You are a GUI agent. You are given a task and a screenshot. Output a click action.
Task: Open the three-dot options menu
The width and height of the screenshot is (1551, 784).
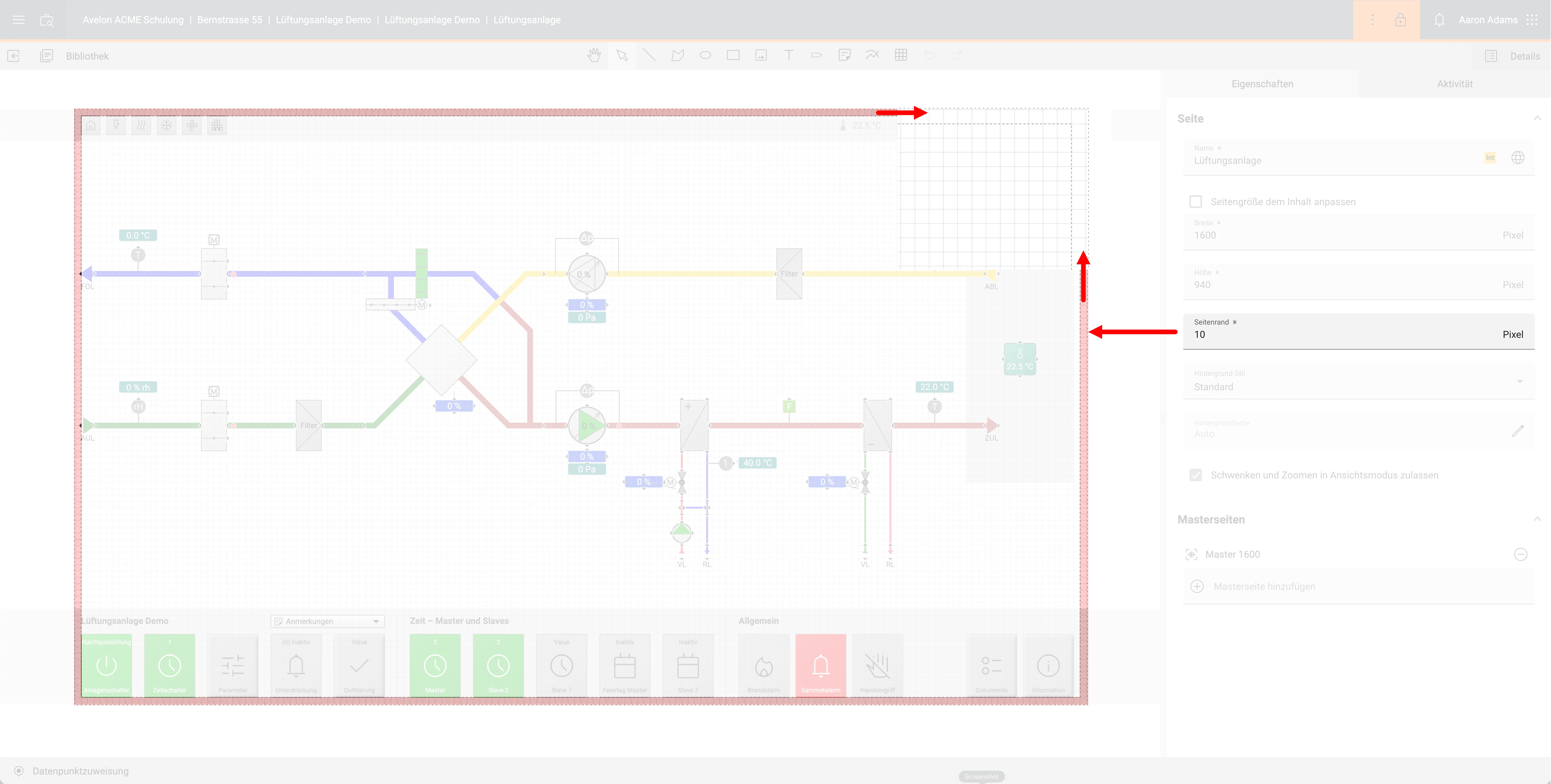click(1373, 20)
